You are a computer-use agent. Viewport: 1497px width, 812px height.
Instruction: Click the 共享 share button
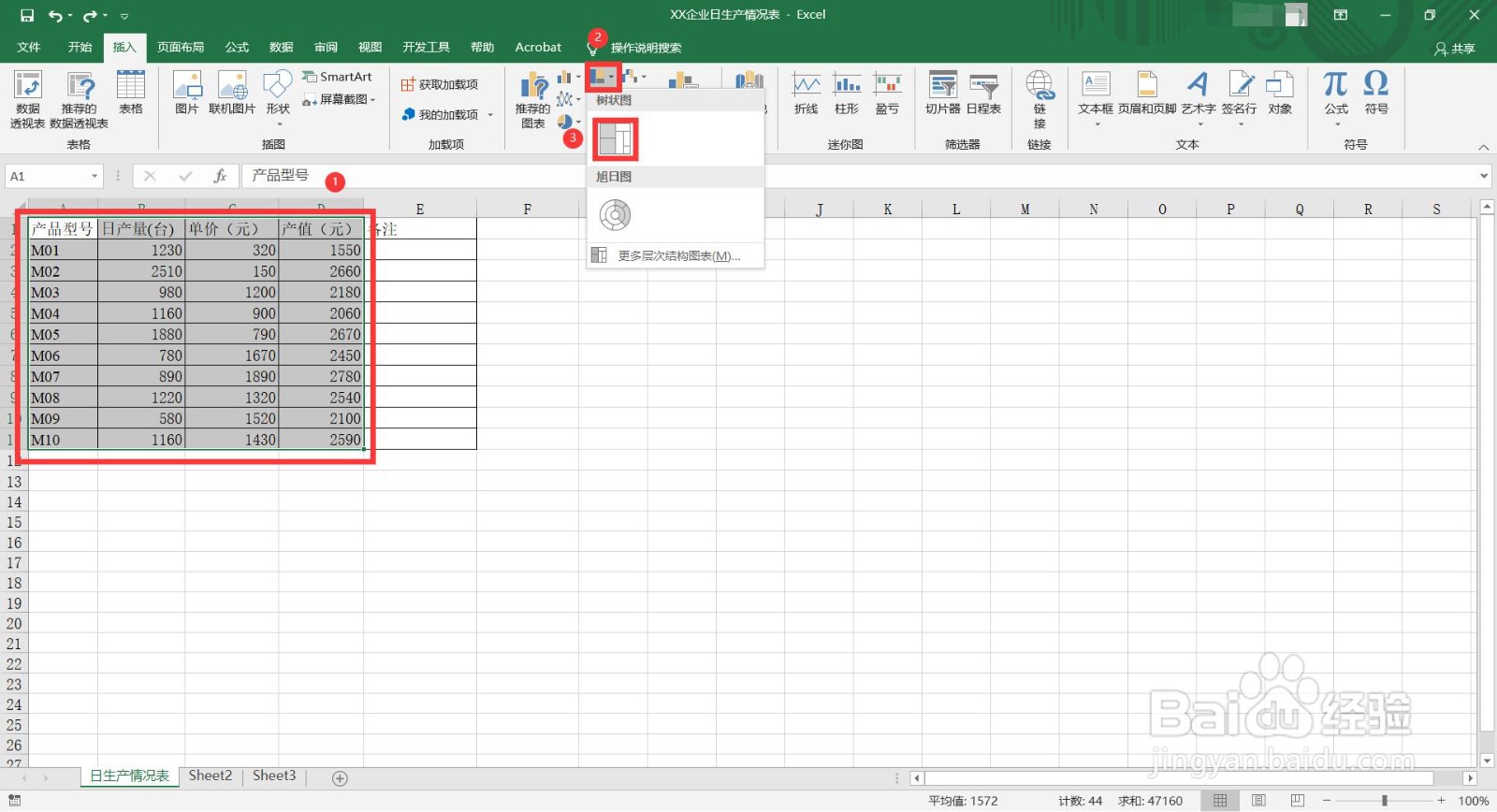1455,49
